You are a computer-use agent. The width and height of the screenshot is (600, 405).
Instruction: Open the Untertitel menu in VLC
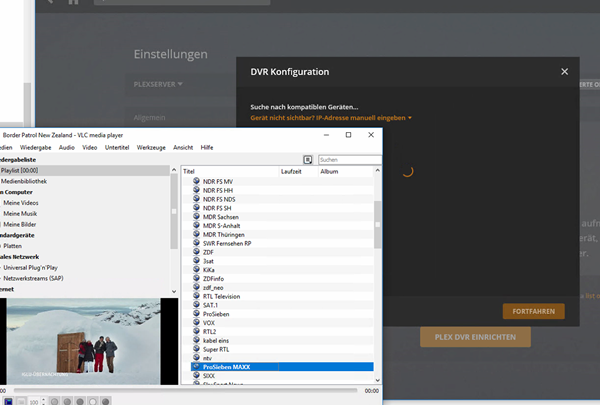click(117, 147)
